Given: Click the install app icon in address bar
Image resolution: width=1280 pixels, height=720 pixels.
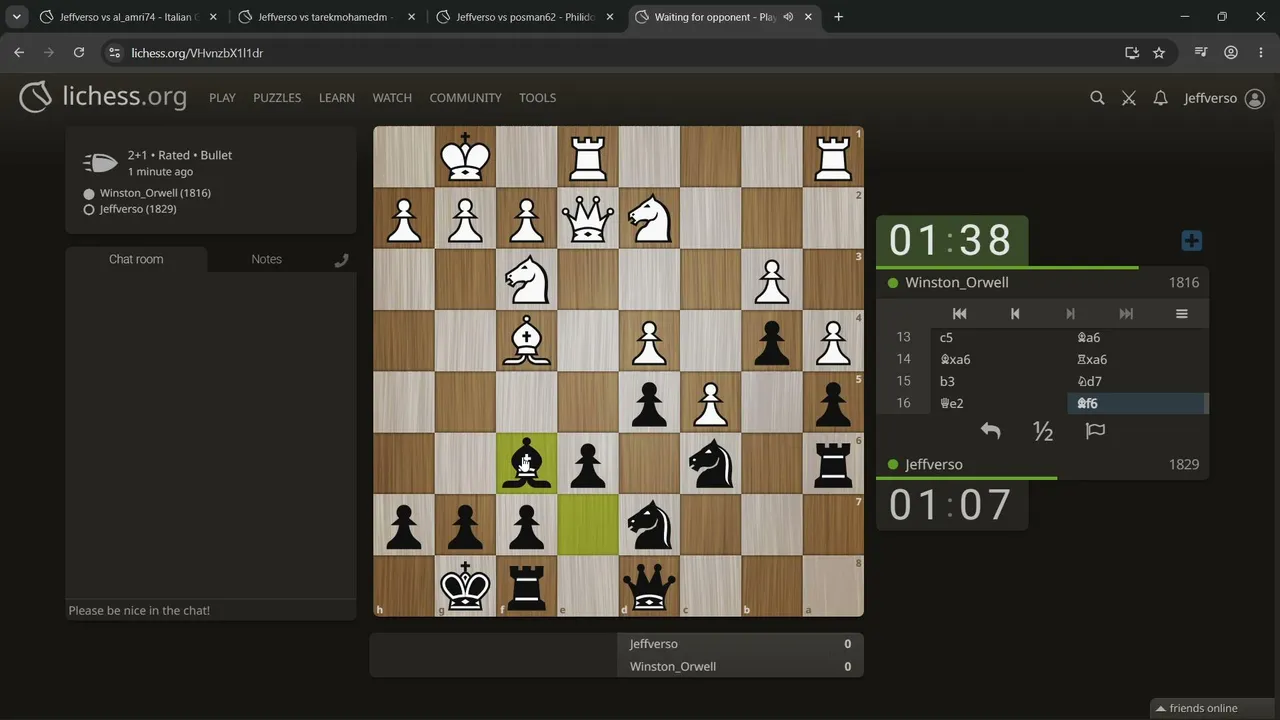Looking at the screenshot, I should (1132, 53).
